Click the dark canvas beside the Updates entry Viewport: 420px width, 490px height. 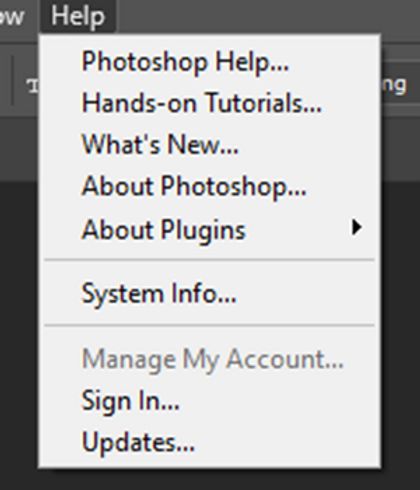(x=401, y=442)
